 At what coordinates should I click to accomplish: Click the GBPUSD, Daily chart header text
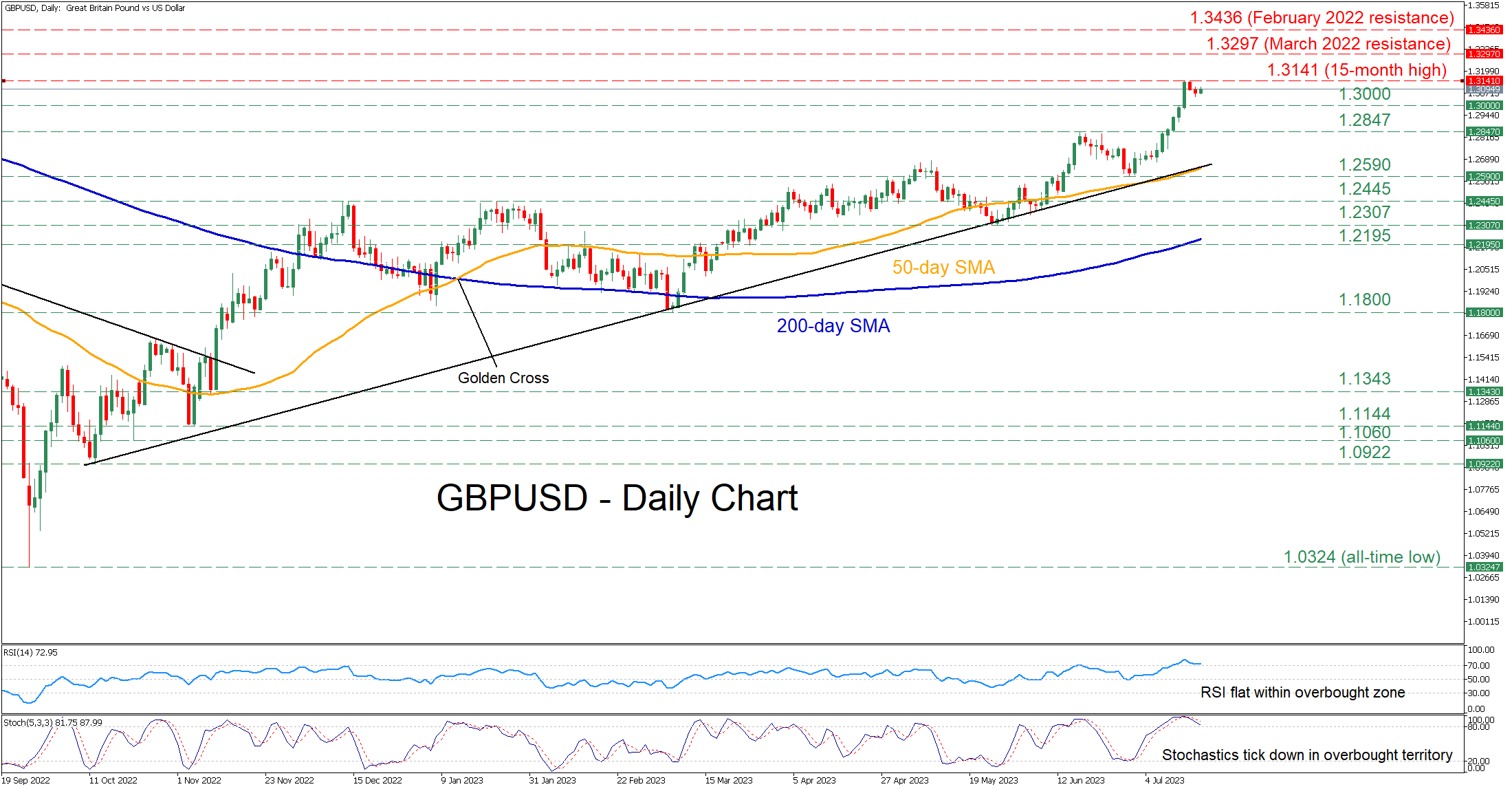(x=95, y=8)
